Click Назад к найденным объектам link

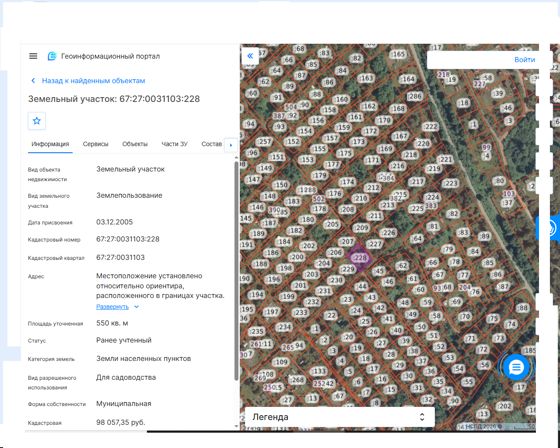(x=94, y=81)
